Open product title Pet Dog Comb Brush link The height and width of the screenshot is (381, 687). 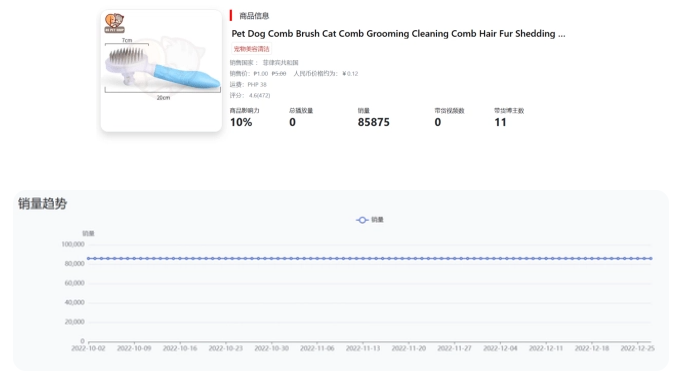pos(398,34)
